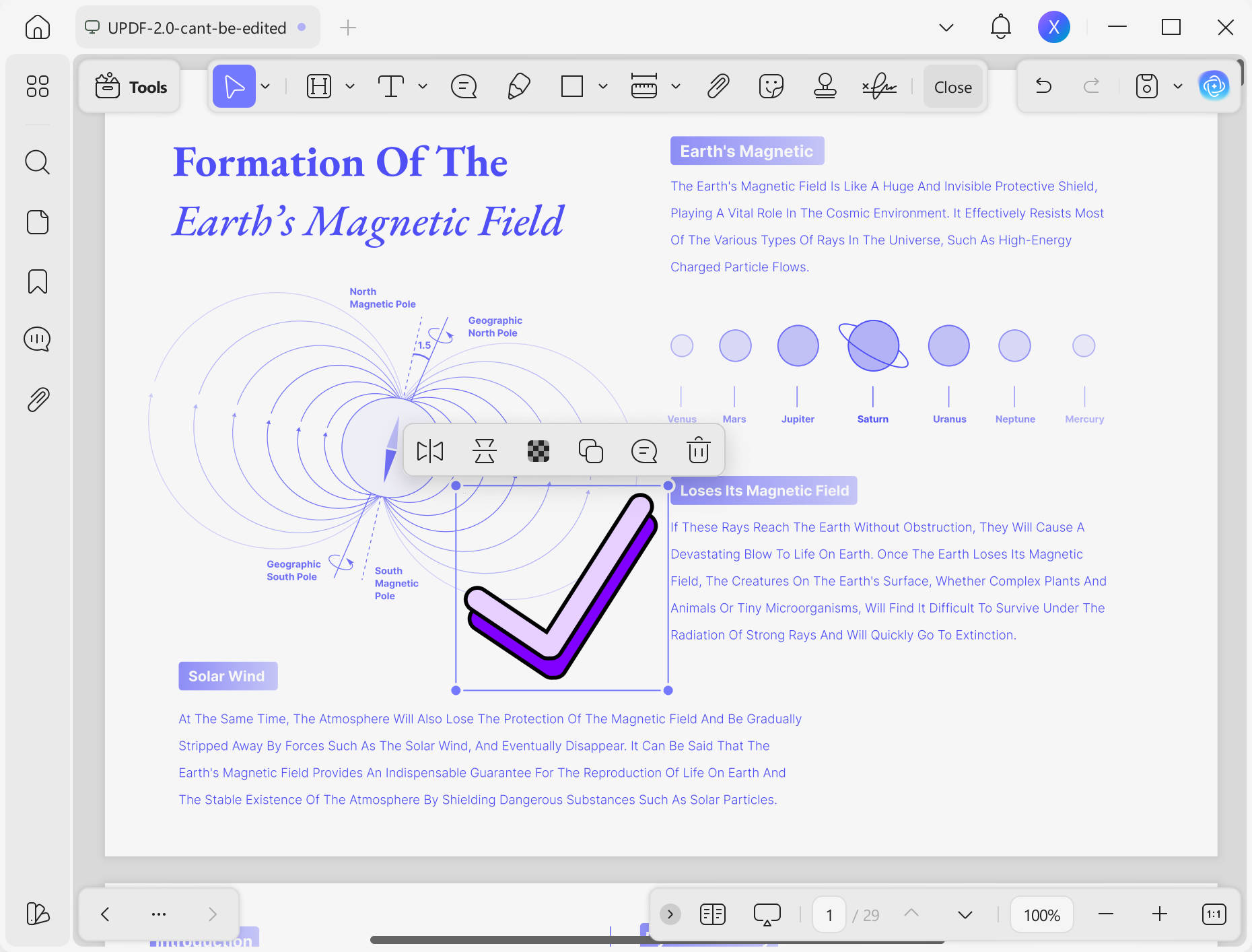The image size is (1252, 952).
Task: Expand the Save options dropdown
Action: coord(1178,86)
